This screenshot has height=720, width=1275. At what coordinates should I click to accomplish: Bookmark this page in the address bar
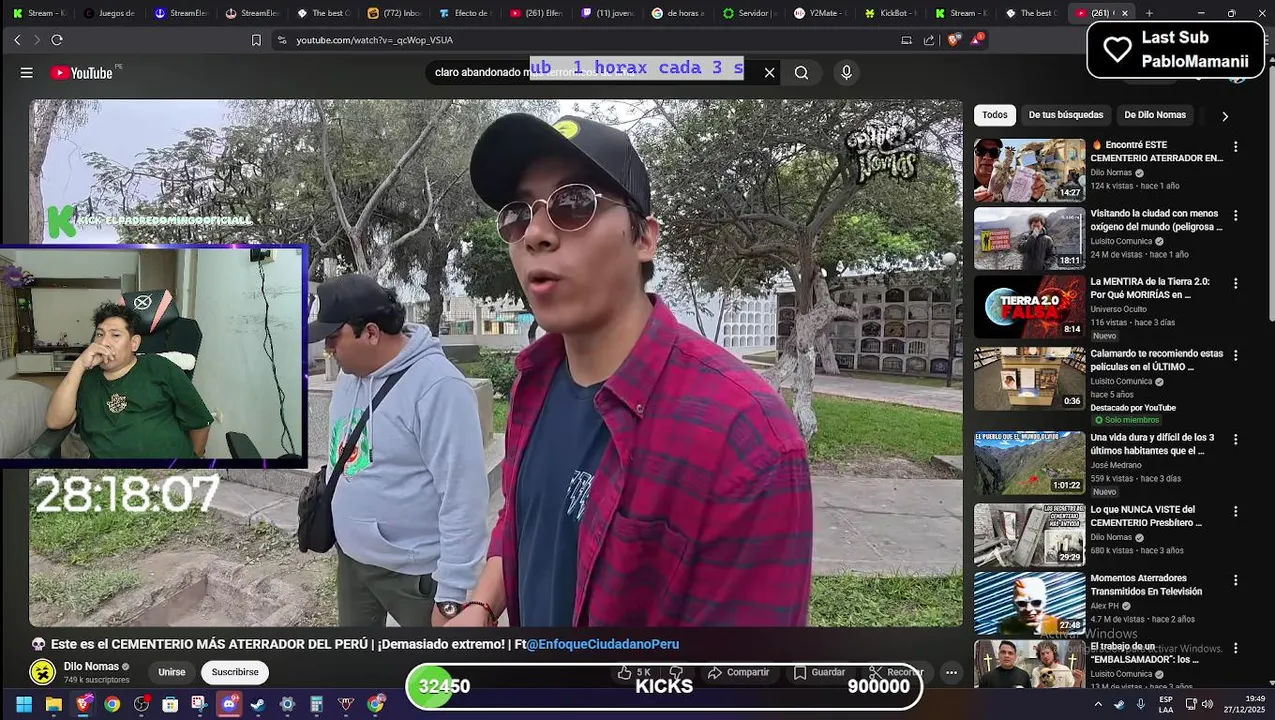[256, 40]
